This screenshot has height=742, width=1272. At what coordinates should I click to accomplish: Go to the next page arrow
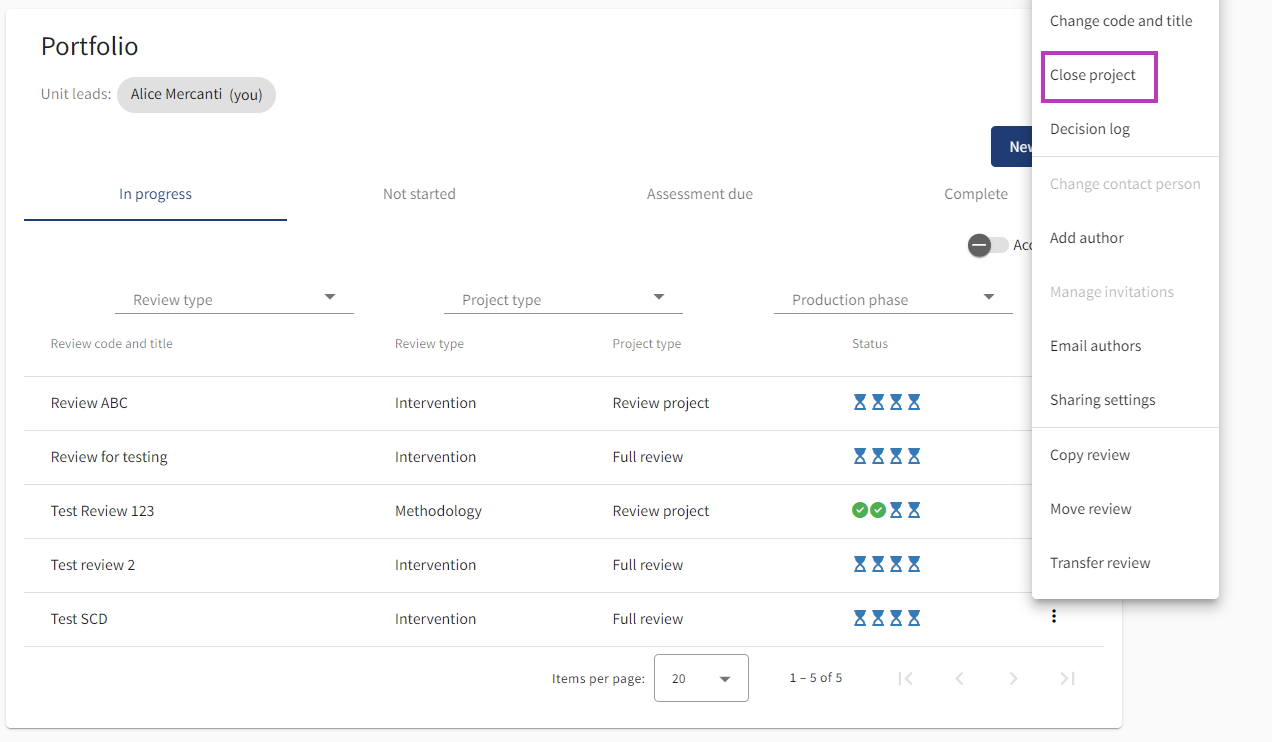click(x=1013, y=678)
